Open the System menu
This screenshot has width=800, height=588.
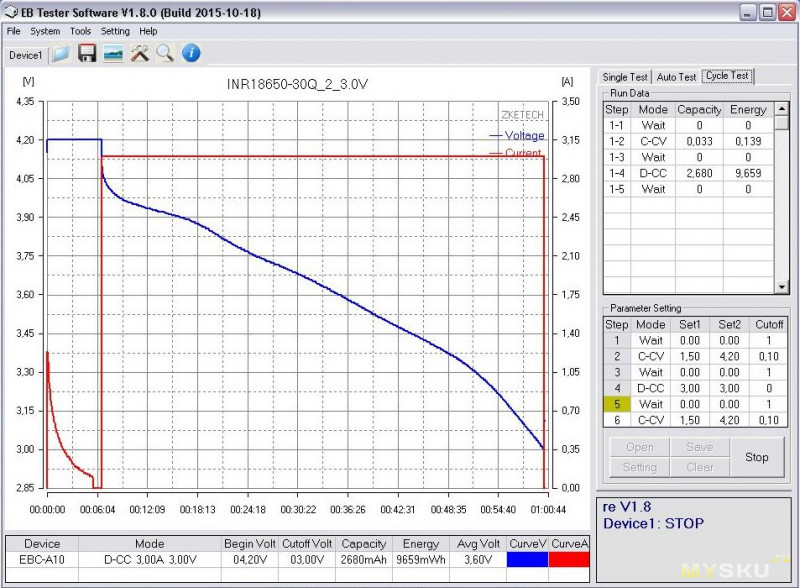[x=45, y=31]
